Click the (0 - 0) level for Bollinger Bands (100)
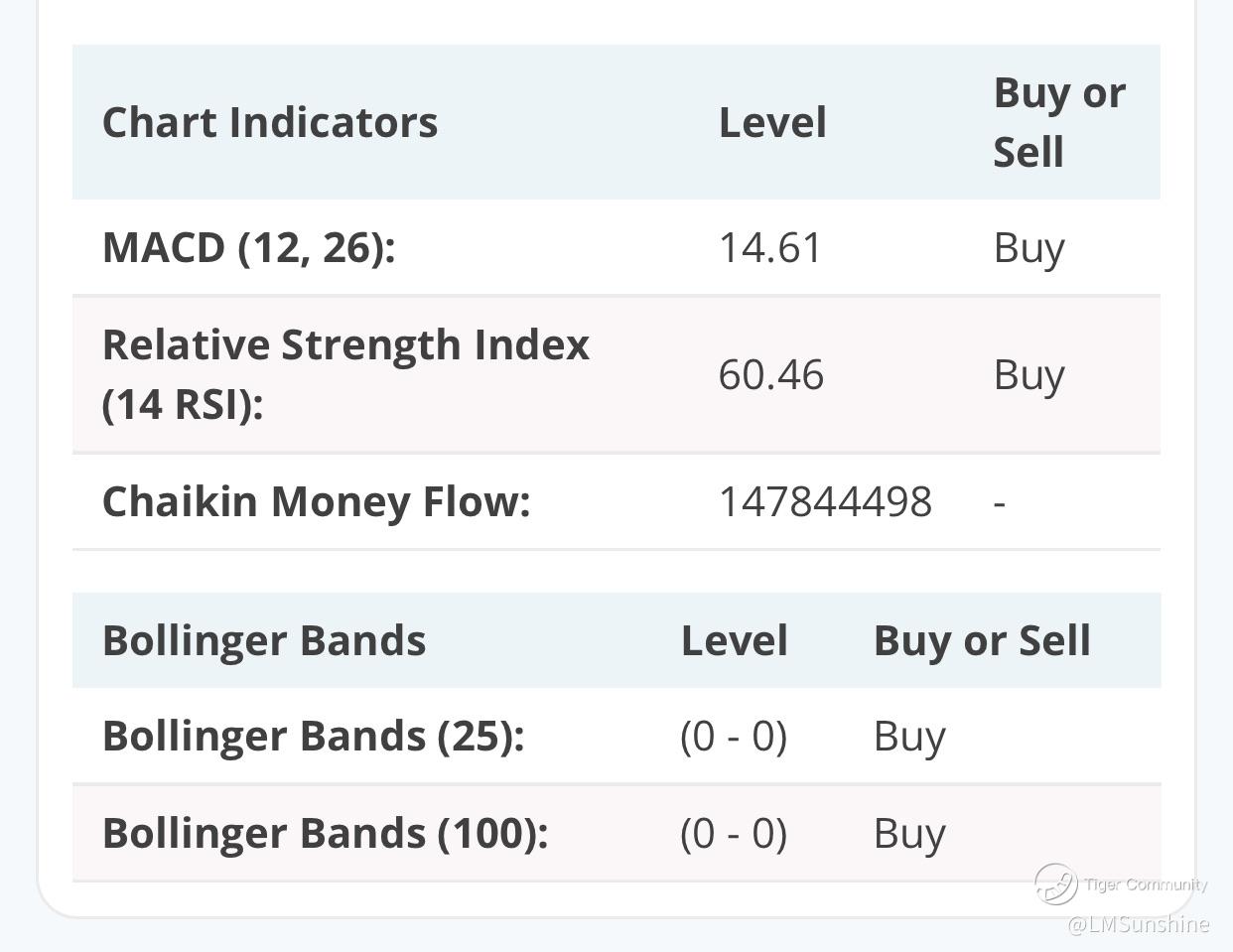Image resolution: width=1233 pixels, height=952 pixels. tap(734, 833)
